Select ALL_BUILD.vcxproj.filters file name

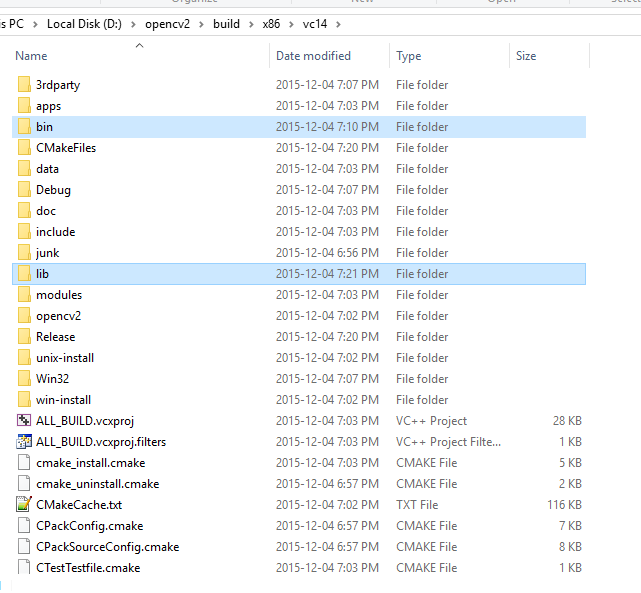click(x=101, y=442)
